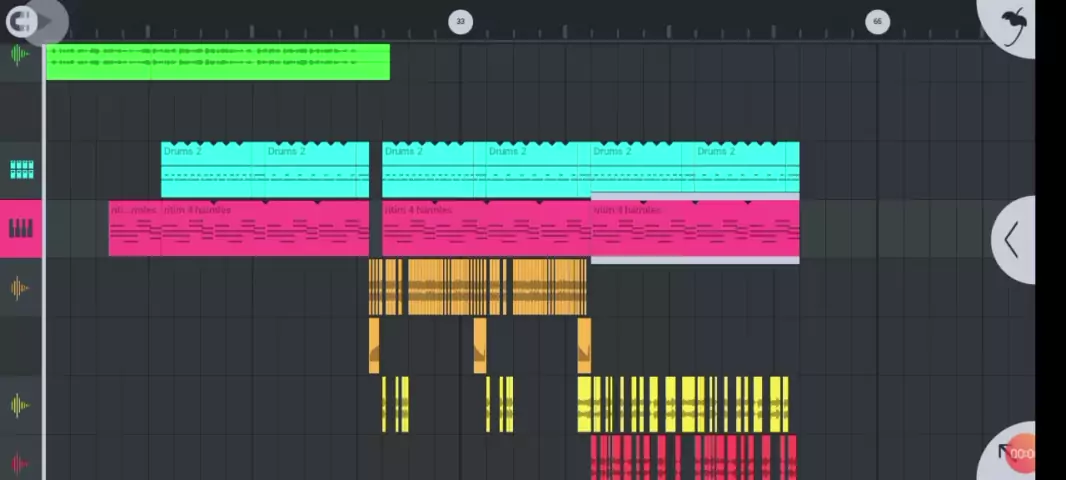This screenshot has width=1066, height=480.
Task: Click the long yellow audio clip group
Action: pos(682,404)
